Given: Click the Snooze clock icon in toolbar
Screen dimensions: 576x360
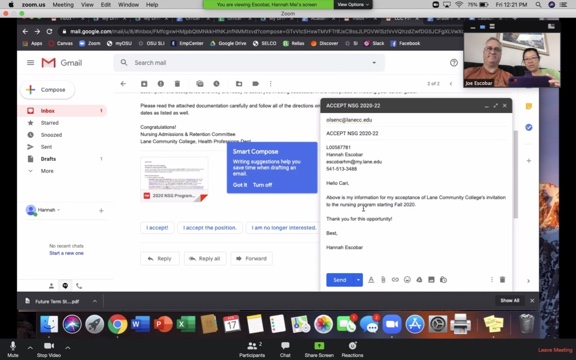Looking at the screenshot, I should tap(216, 84).
